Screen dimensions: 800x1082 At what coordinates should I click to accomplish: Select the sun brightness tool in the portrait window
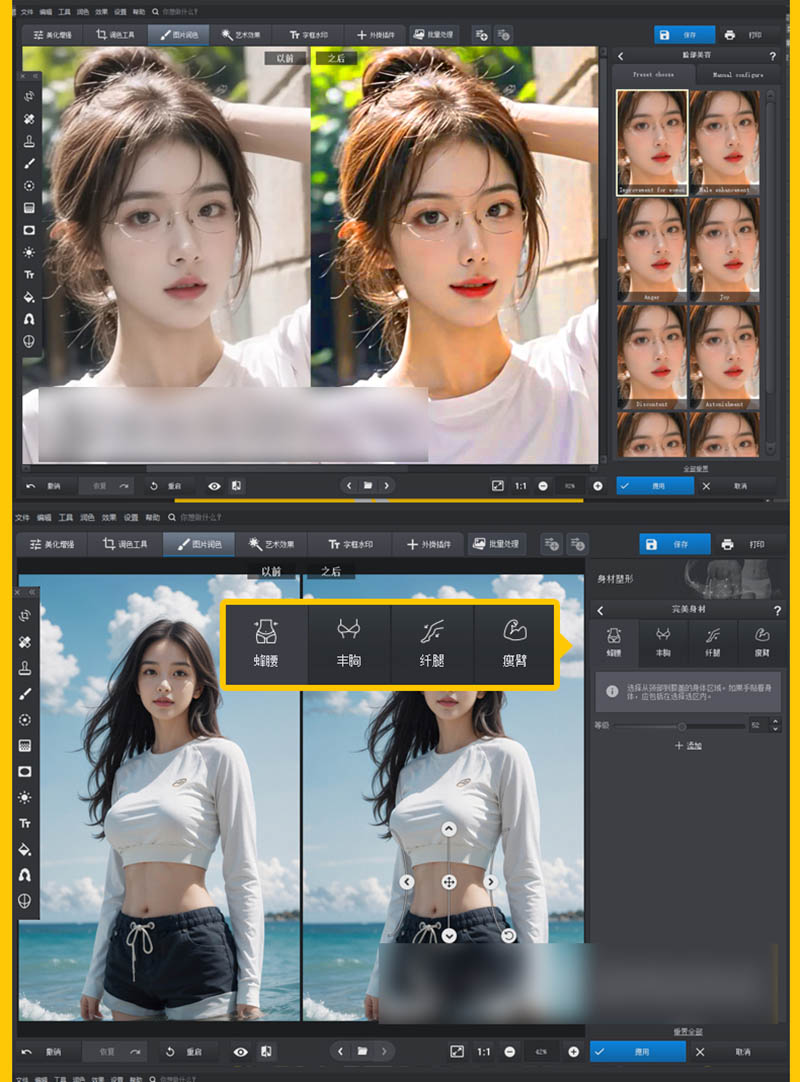(29, 253)
